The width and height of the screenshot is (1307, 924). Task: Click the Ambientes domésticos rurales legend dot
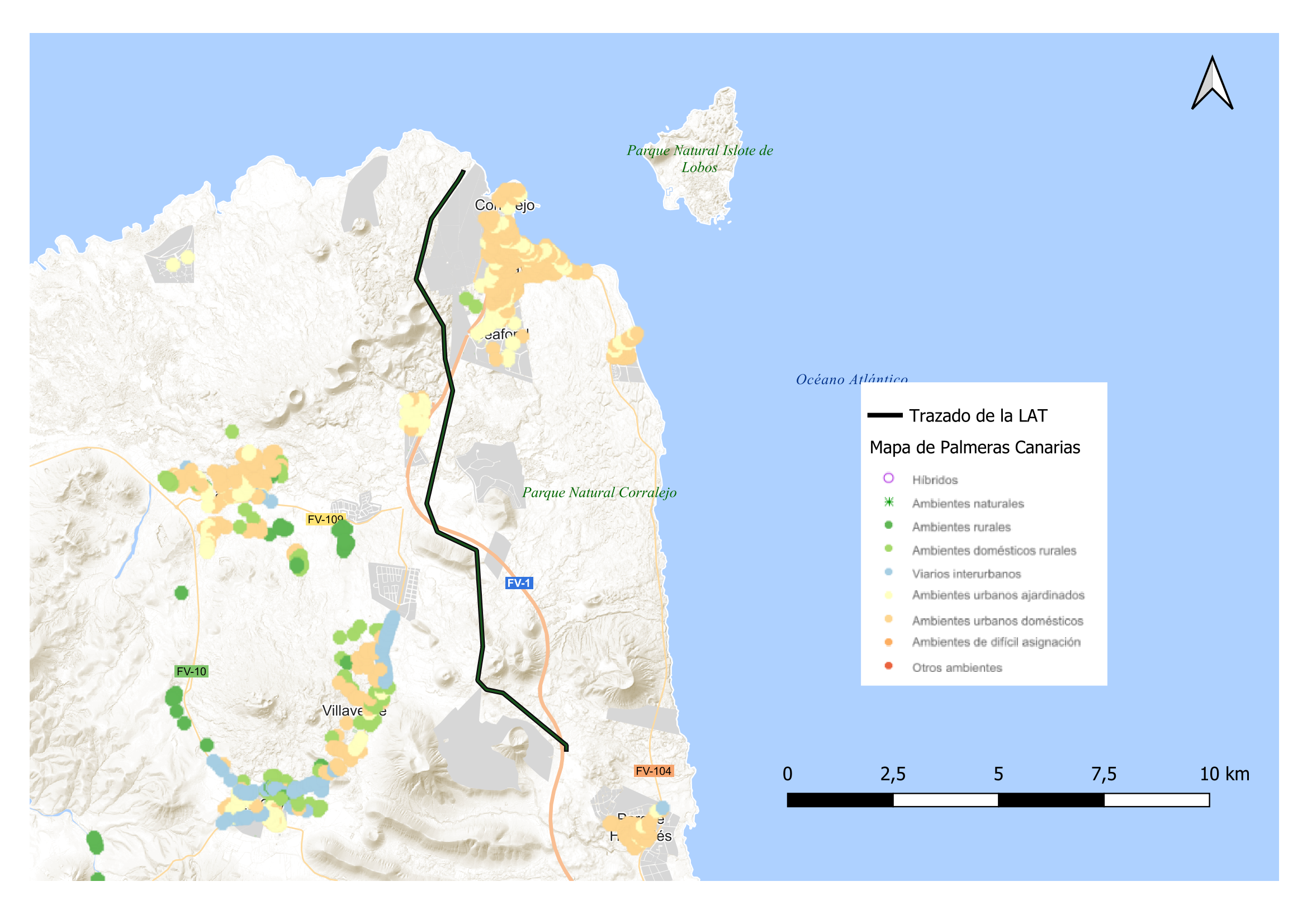pyautogui.click(x=888, y=549)
